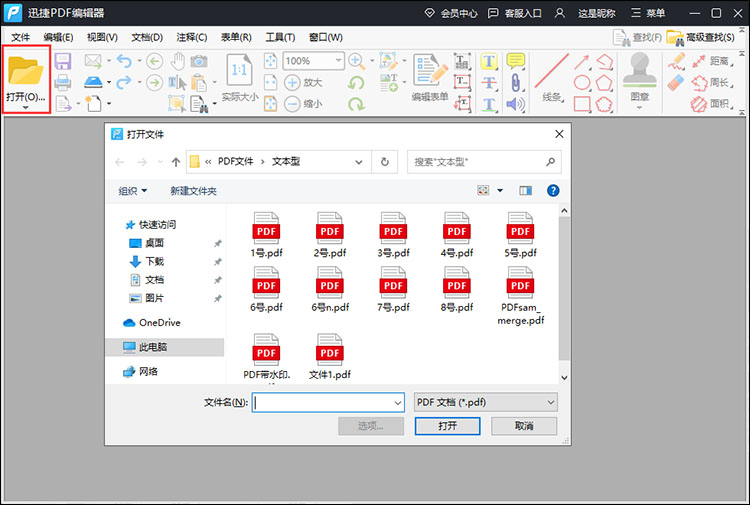Viewport: 750px width, 505px height.
Task: Click the 取消 button in dialog
Action: (524, 426)
